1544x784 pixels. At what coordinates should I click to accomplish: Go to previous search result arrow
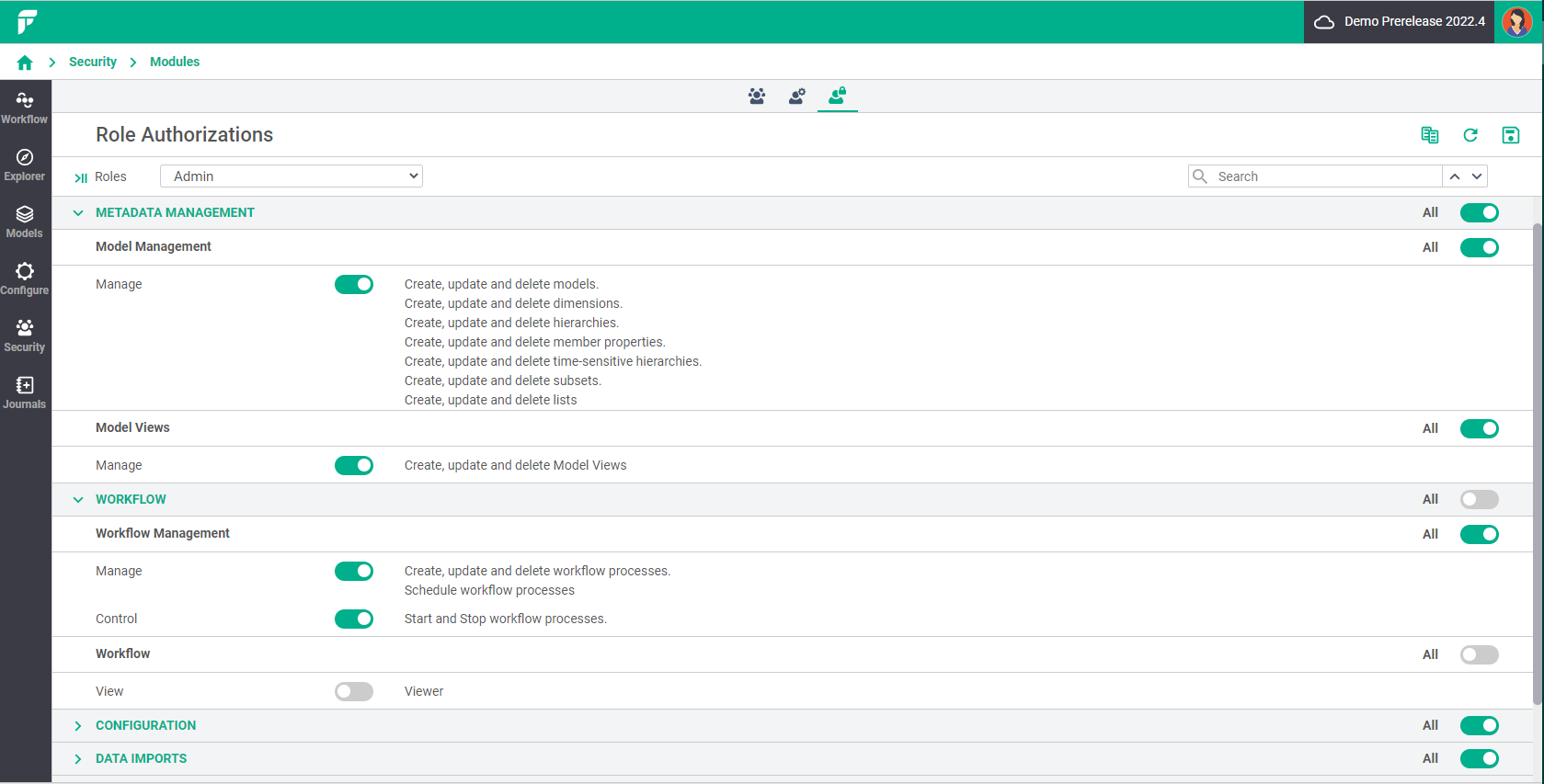coord(1455,176)
